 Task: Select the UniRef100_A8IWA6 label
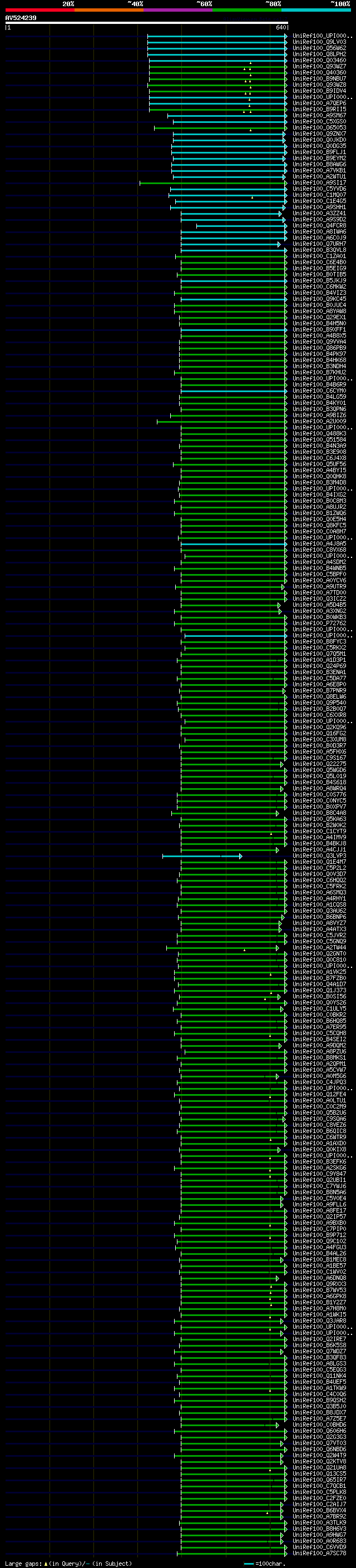[319, 232]
